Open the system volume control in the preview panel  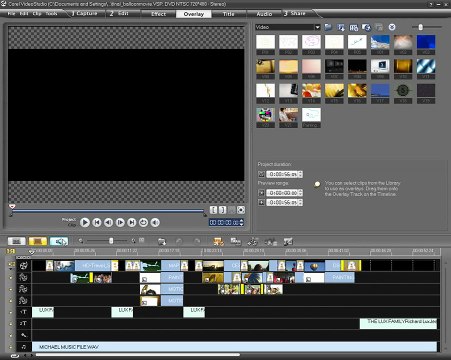pos(155,222)
